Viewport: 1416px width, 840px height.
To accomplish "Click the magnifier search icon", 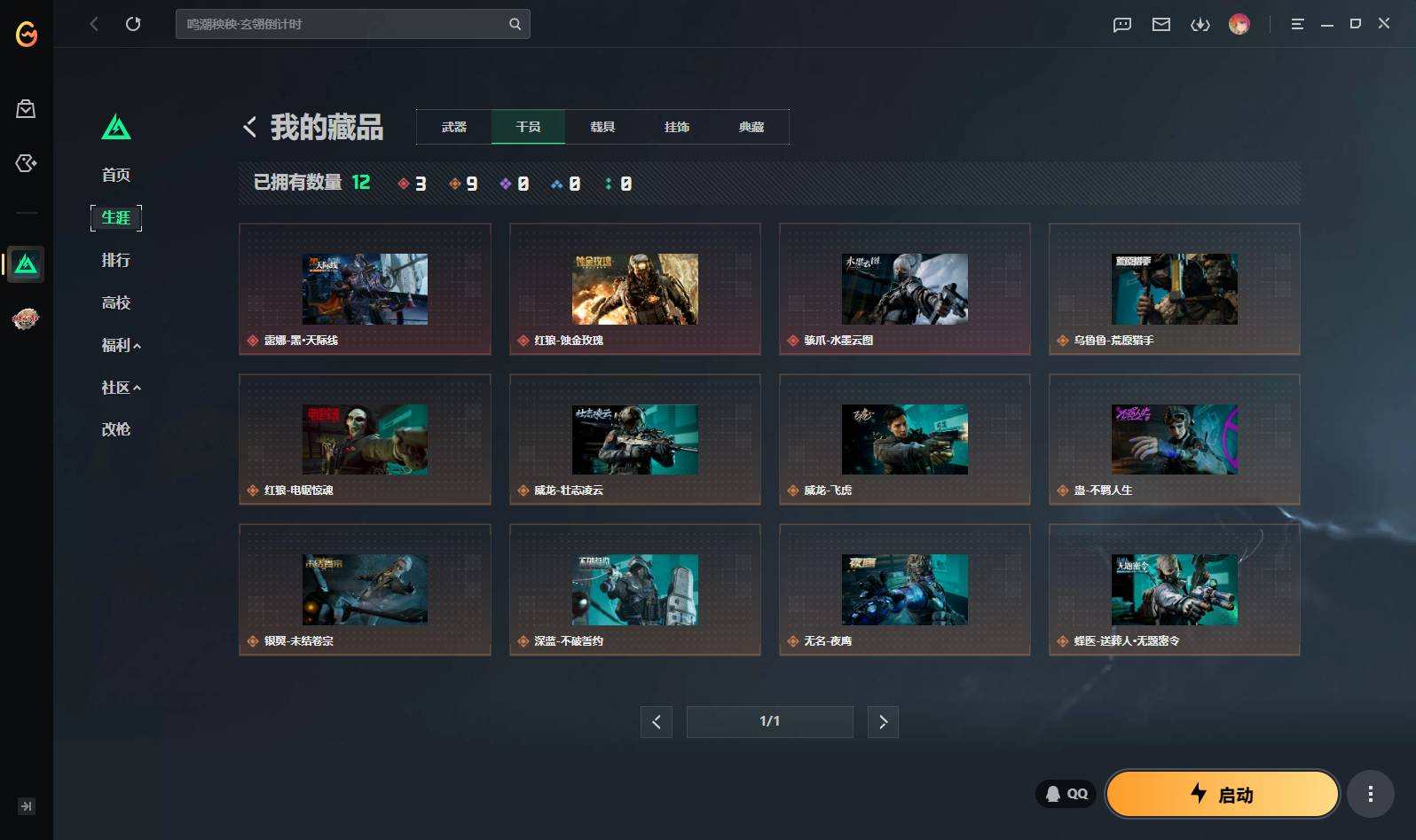I will point(515,24).
